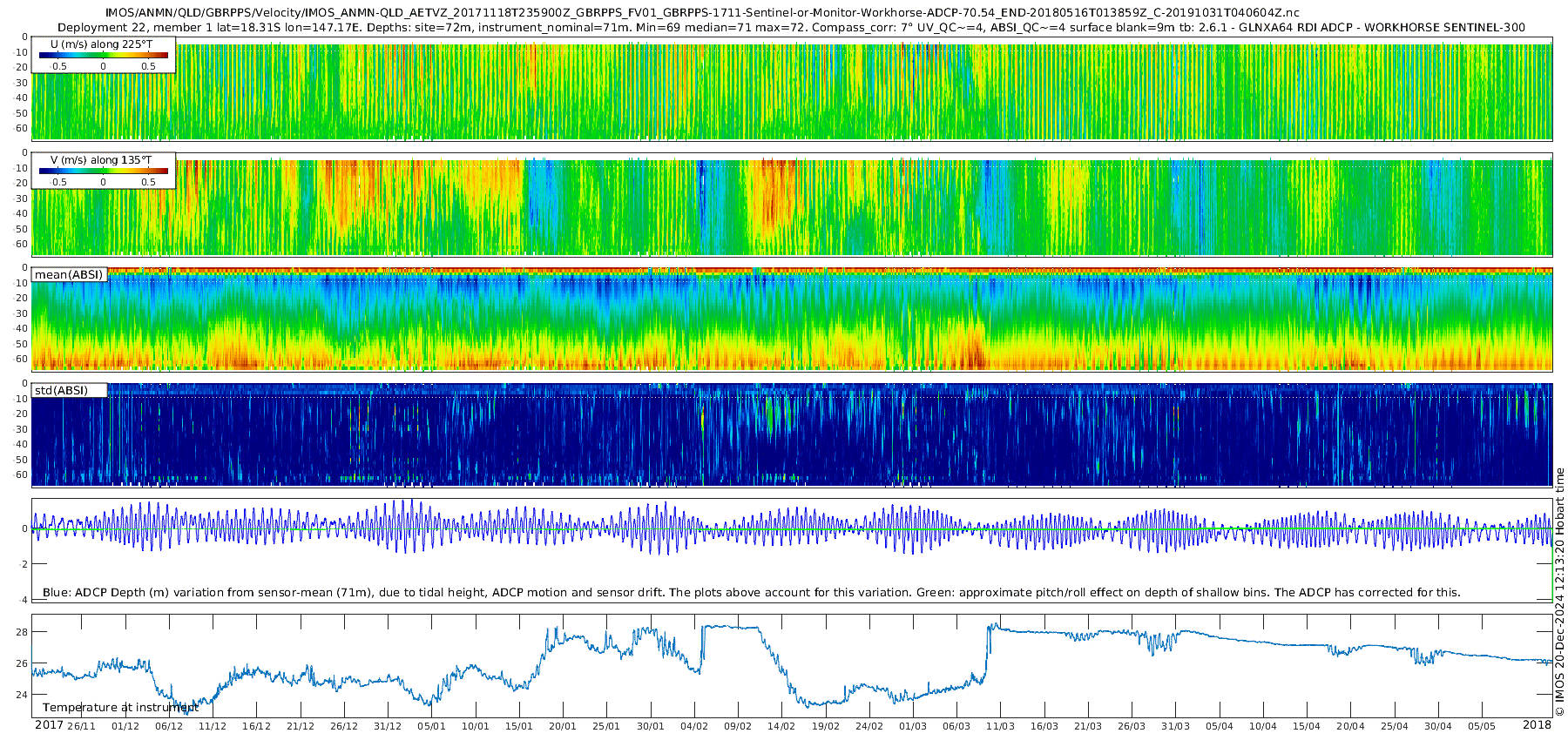
Task: Click the 2018 year label on axis
Action: [1537, 725]
